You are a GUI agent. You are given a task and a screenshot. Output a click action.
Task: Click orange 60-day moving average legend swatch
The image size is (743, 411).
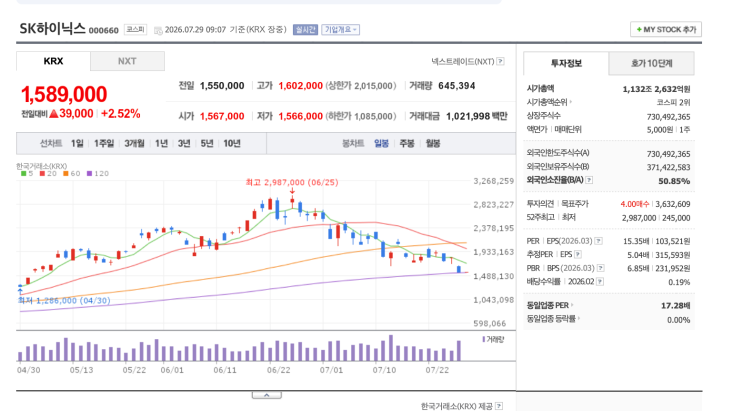pos(66,174)
